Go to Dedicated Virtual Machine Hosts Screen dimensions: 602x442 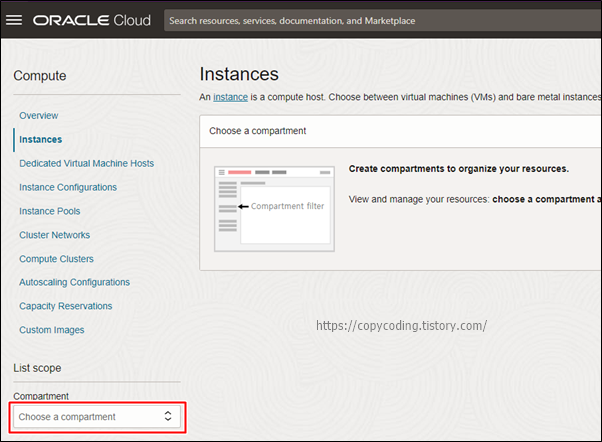(x=86, y=163)
